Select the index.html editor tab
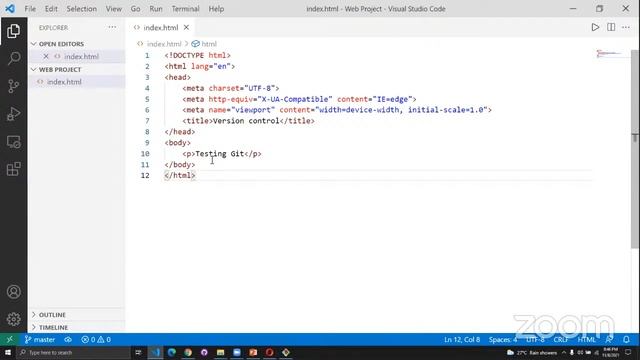The width and height of the screenshot is (640, 360). tap(161, 27)
